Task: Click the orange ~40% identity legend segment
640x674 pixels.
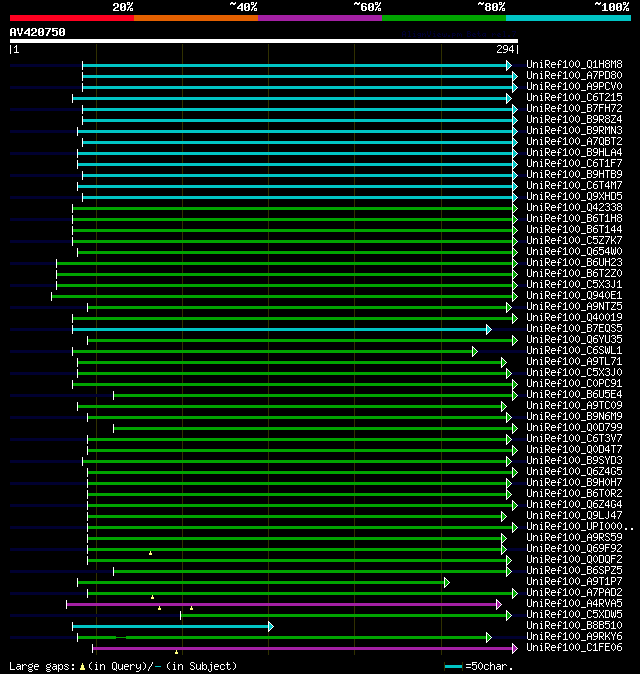Action: pyautogui.click(x=196, y=18)
